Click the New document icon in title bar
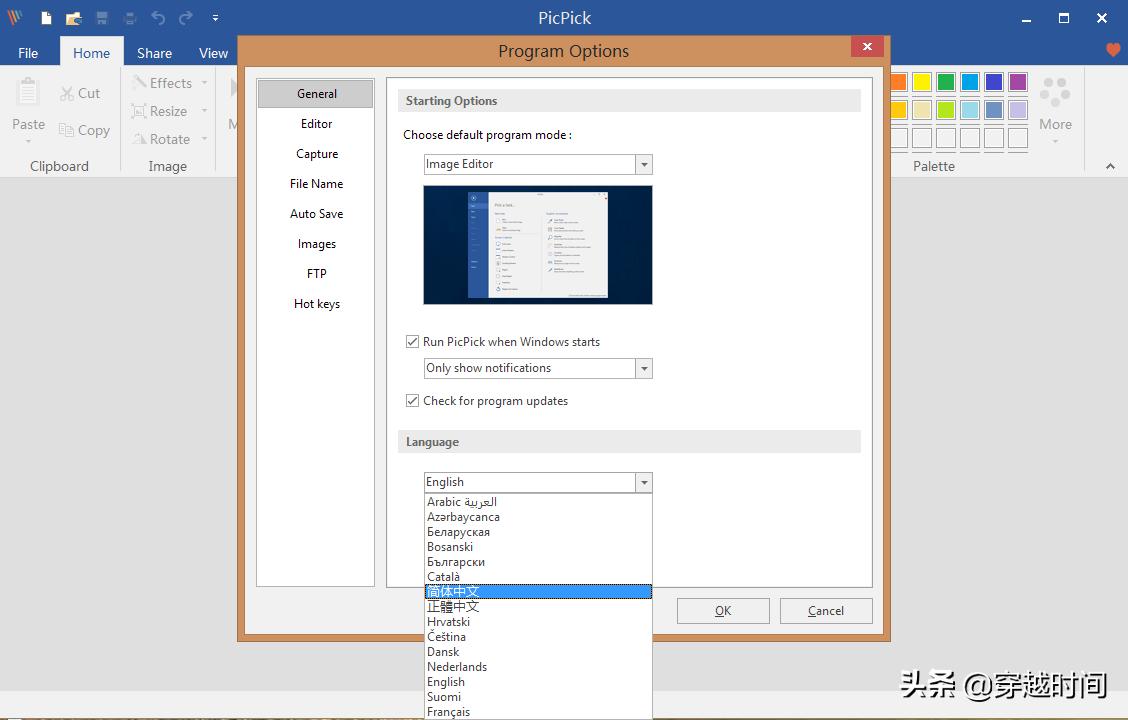 point(46,18)
